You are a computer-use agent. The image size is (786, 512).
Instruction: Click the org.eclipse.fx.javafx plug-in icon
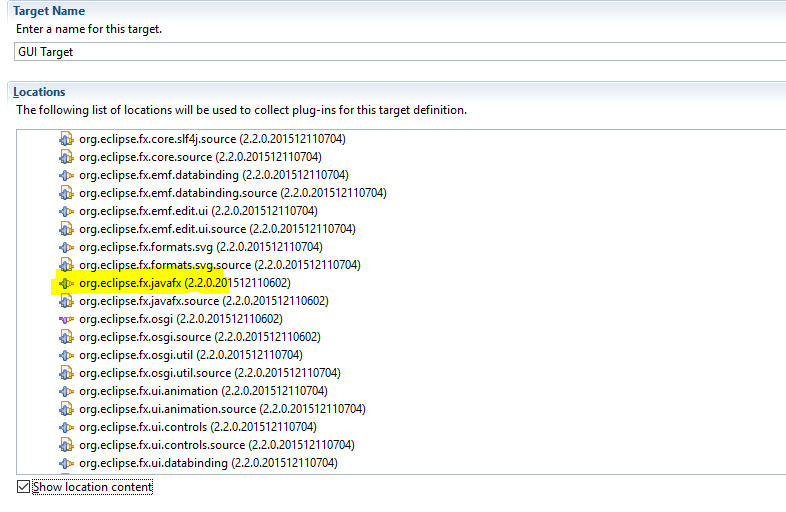(66, 283)
